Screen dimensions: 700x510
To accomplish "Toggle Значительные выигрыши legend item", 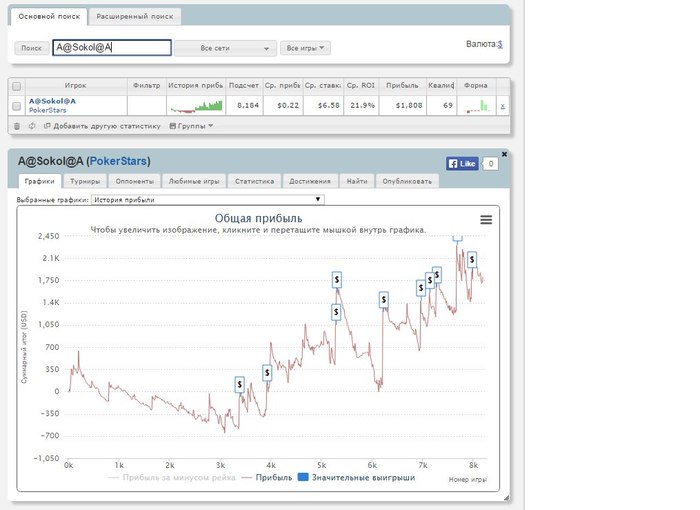I will point(356,477).
